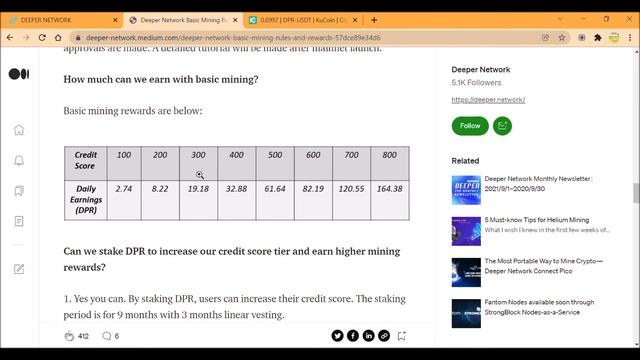Open Fantom Nodes StrongBlock article
Screen dimensions: 640x360
539,307
